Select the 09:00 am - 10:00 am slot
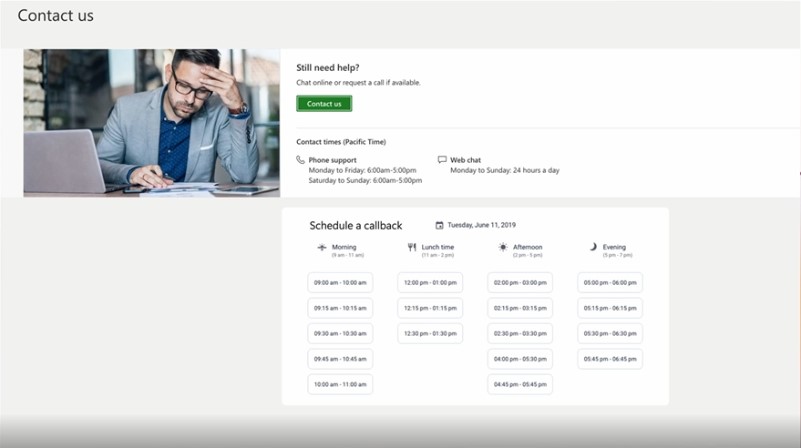The width and height of the screenshot is (801, 448). coord(340,283)
